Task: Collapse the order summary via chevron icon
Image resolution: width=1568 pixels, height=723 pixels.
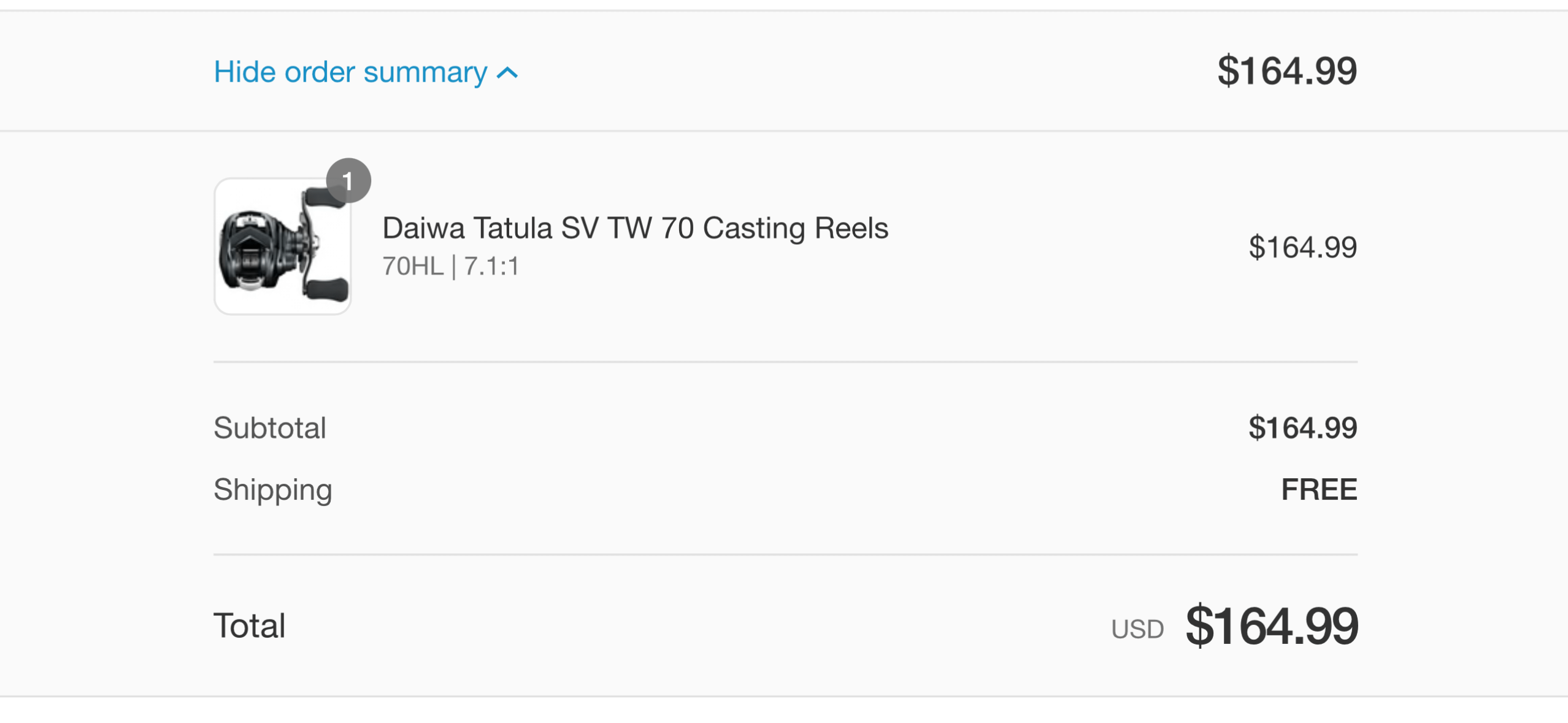Action: click(507, 73)
